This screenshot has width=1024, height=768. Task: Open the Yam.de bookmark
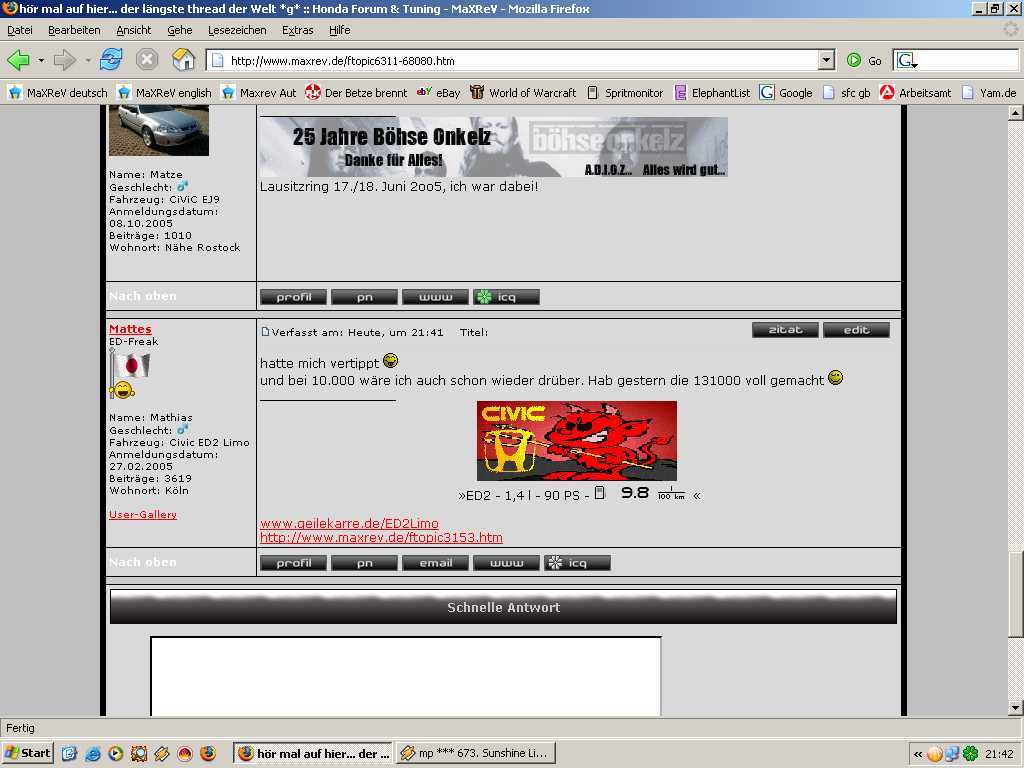click(989, 93)
